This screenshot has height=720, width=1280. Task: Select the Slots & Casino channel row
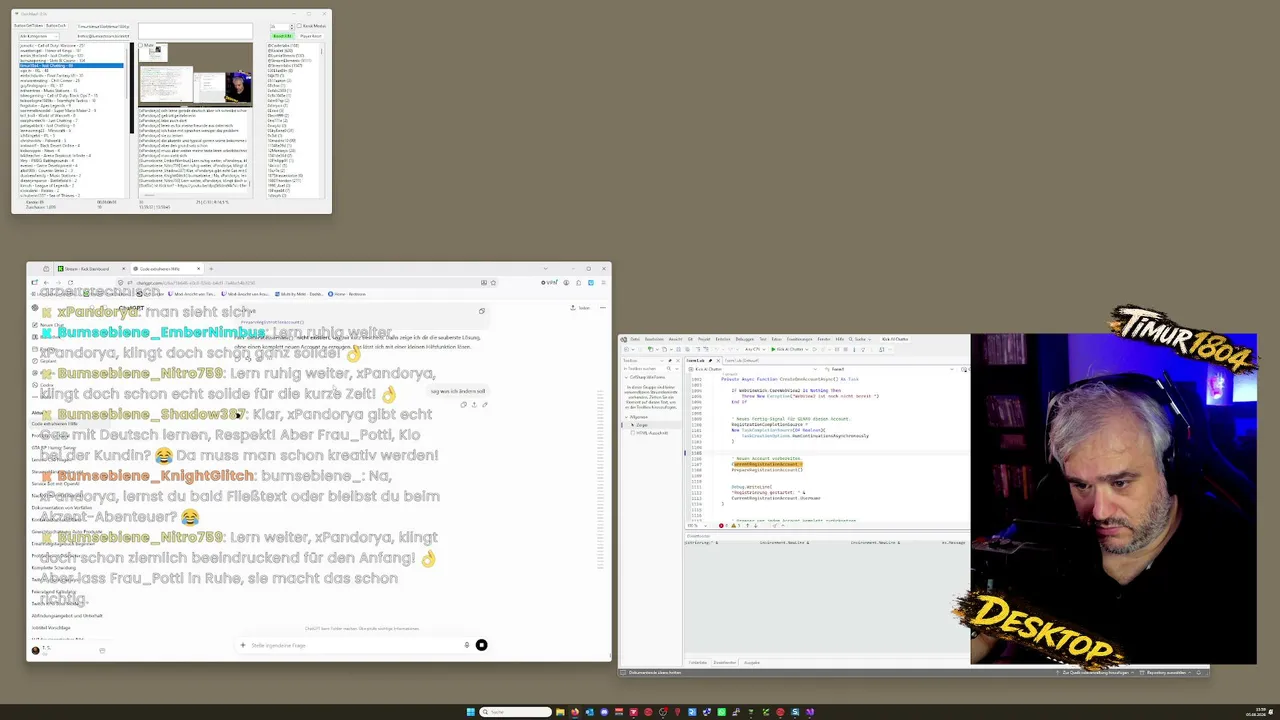(71, 61)
